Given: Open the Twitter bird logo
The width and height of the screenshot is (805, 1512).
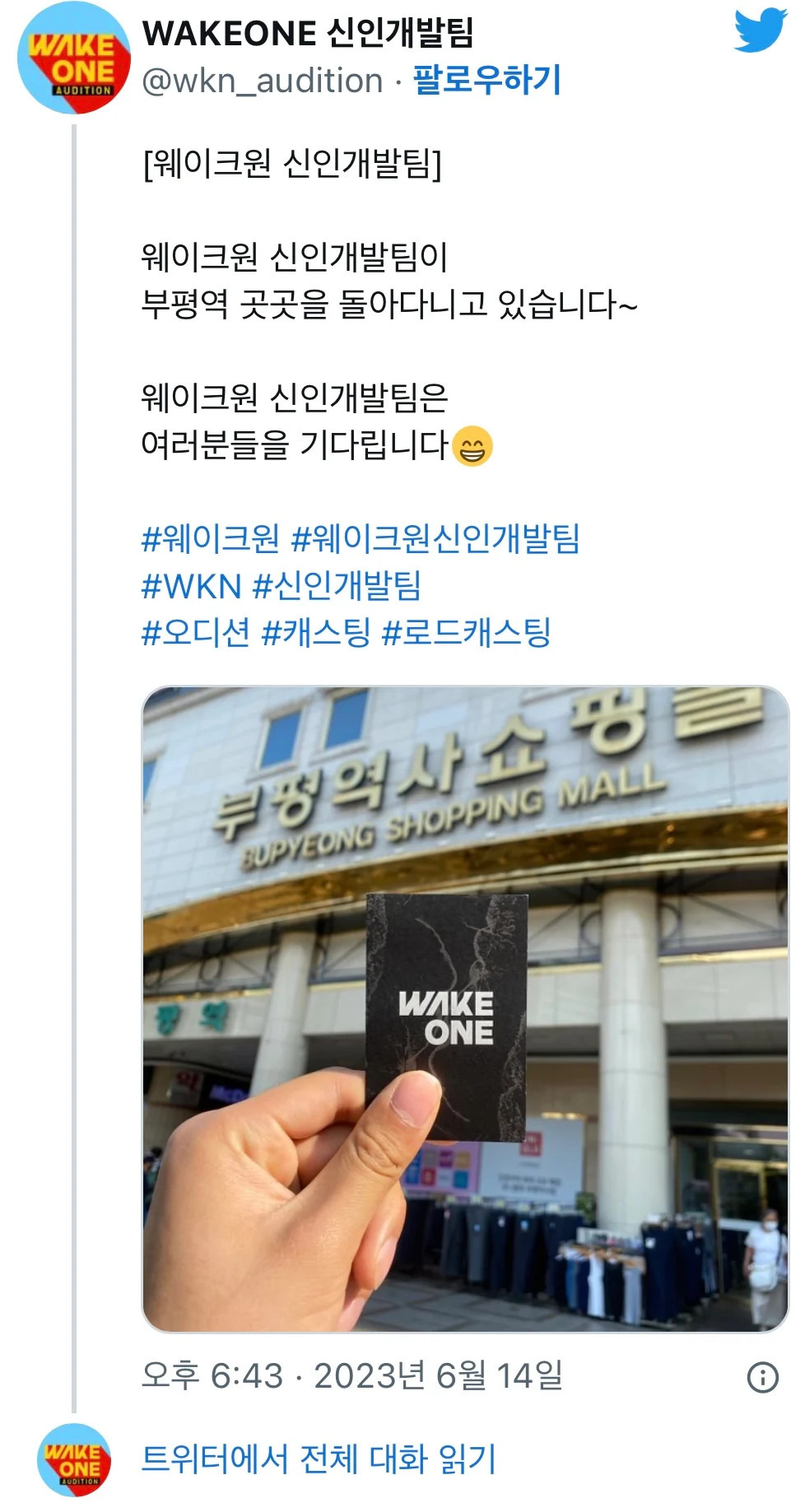Looking at the screenshot, I should click(x=761, y=30).
